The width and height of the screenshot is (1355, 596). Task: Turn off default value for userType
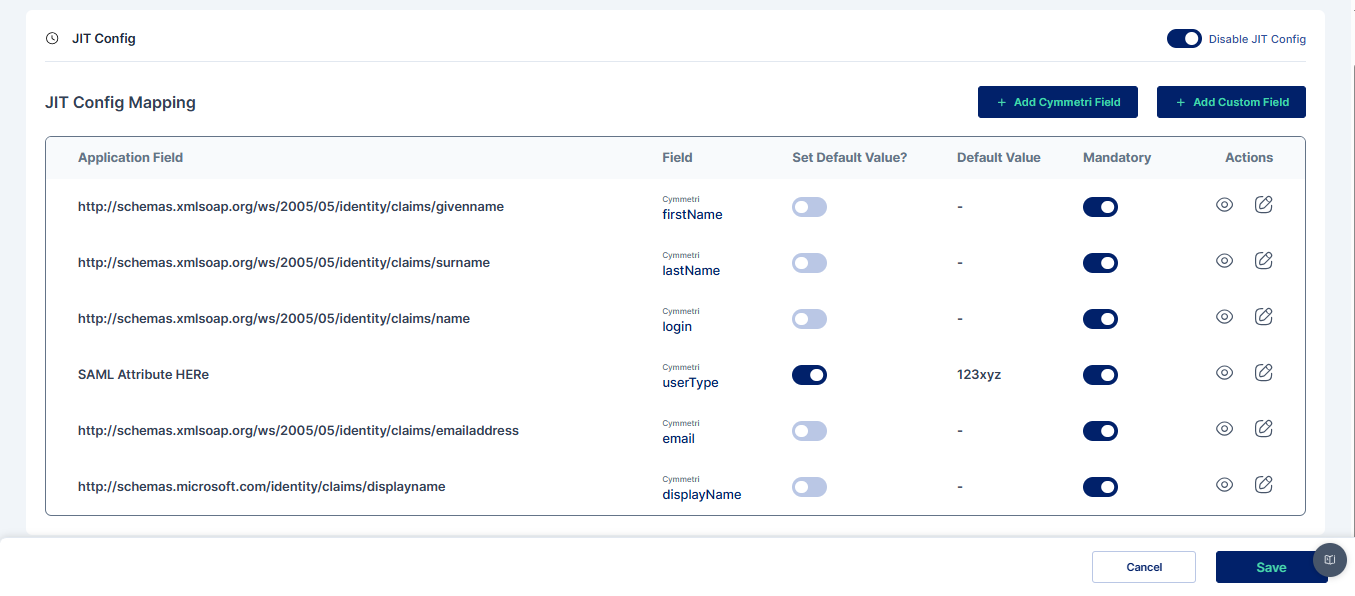click(809, 375)
